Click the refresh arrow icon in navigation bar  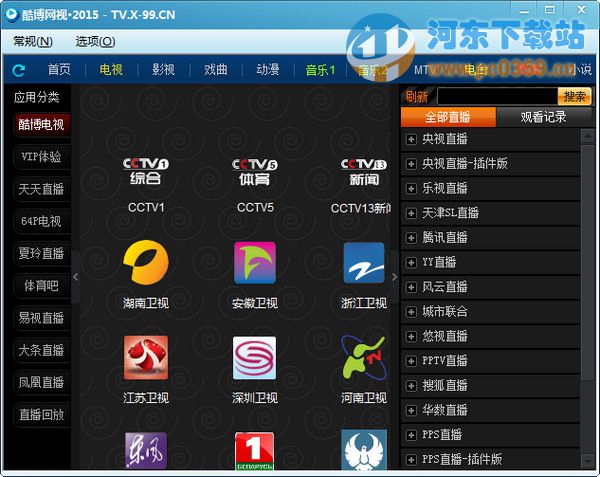(x=18, y=70)
